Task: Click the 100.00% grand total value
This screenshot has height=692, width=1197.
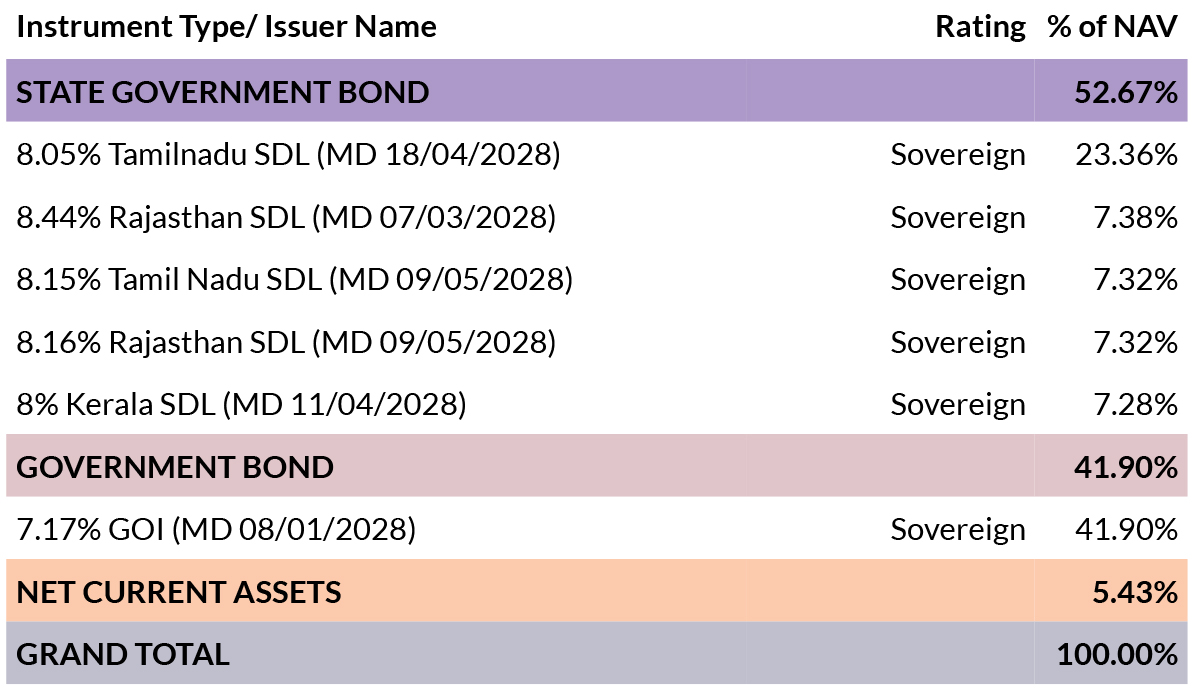Action: point(1117,655)
